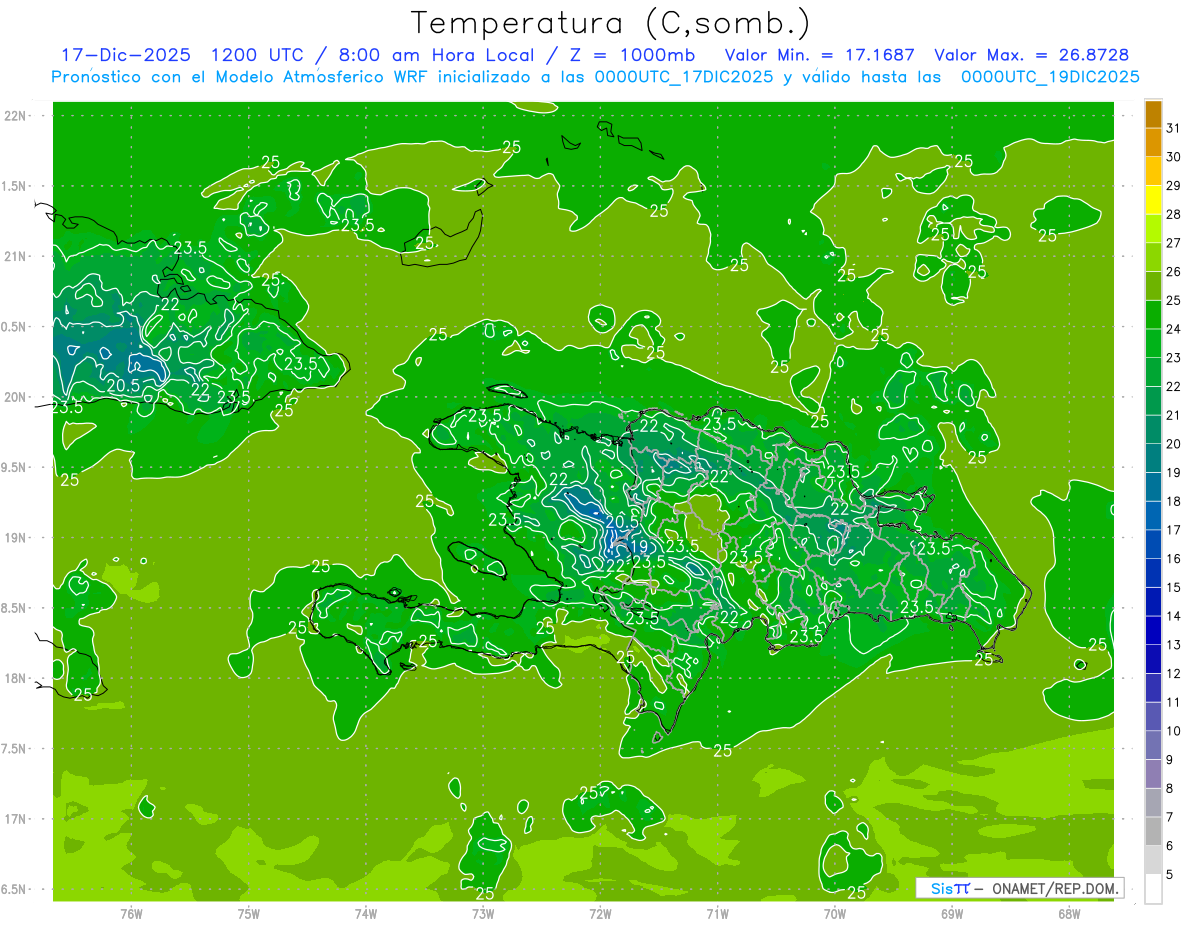Click the "73W" longitude axis label
This screenshot has height=927, width=1200.
483,913
